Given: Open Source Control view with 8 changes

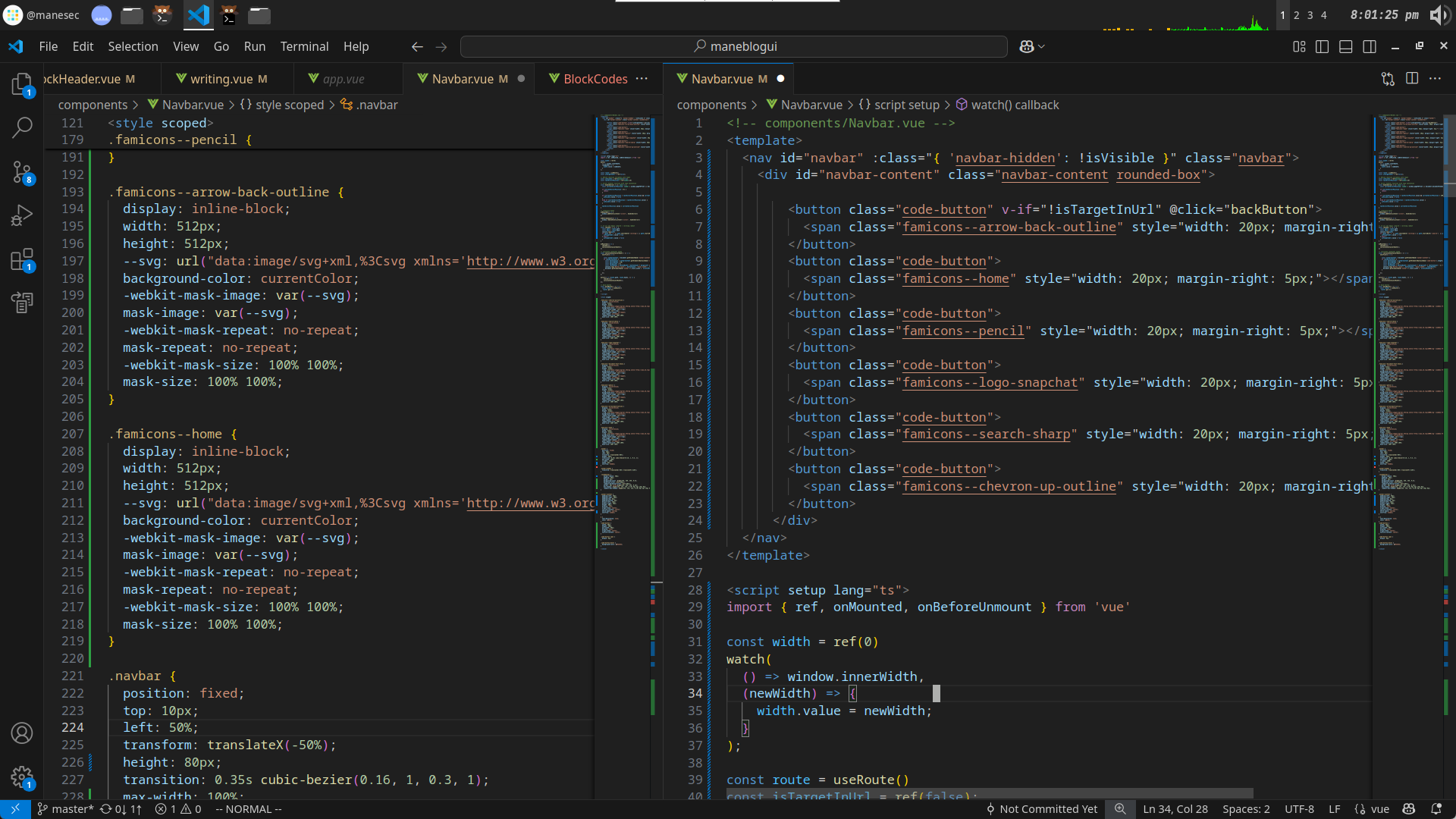Looking at the screenshot, I should [22, 172].
